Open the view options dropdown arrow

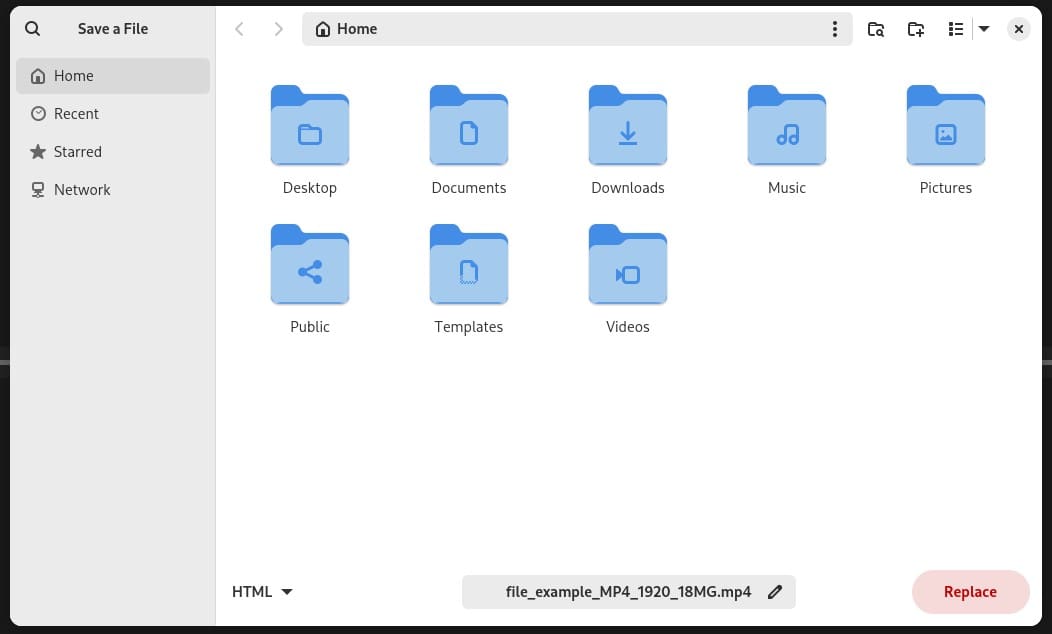pyautogui.click(x=984, y=29)
